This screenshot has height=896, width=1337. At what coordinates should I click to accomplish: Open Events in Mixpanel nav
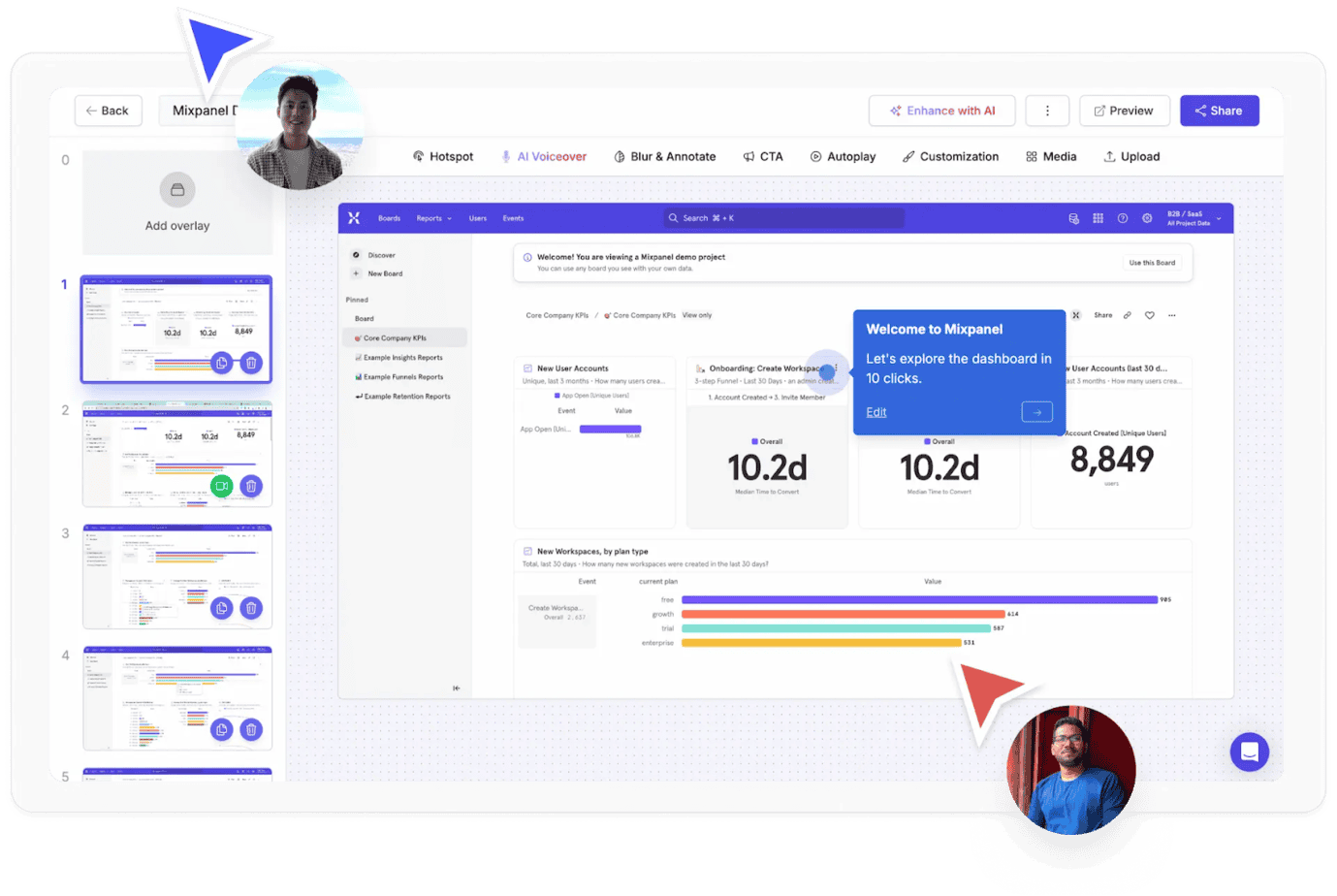point(513,218)
